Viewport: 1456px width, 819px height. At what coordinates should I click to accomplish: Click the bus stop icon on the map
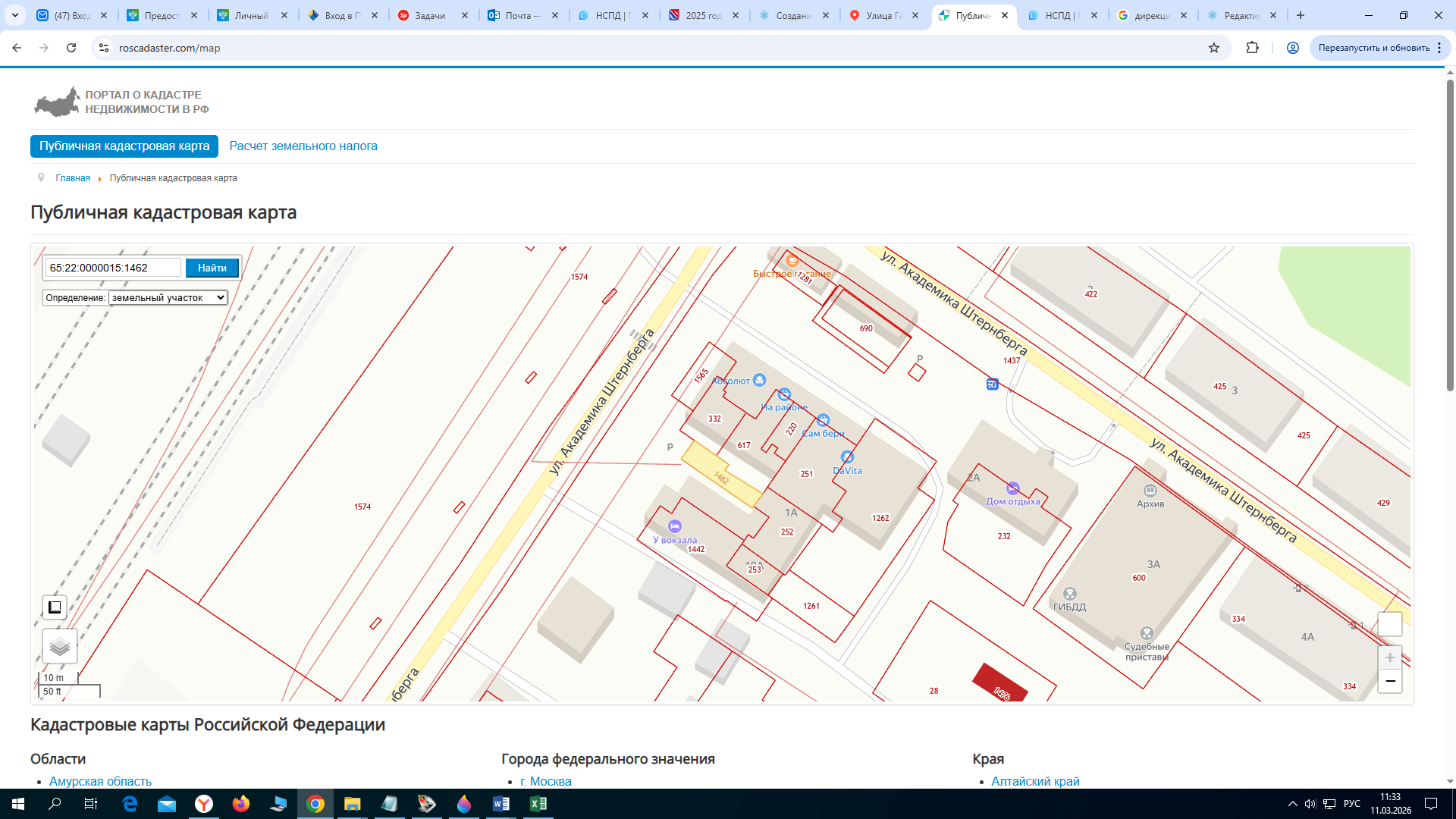point(992,384)
